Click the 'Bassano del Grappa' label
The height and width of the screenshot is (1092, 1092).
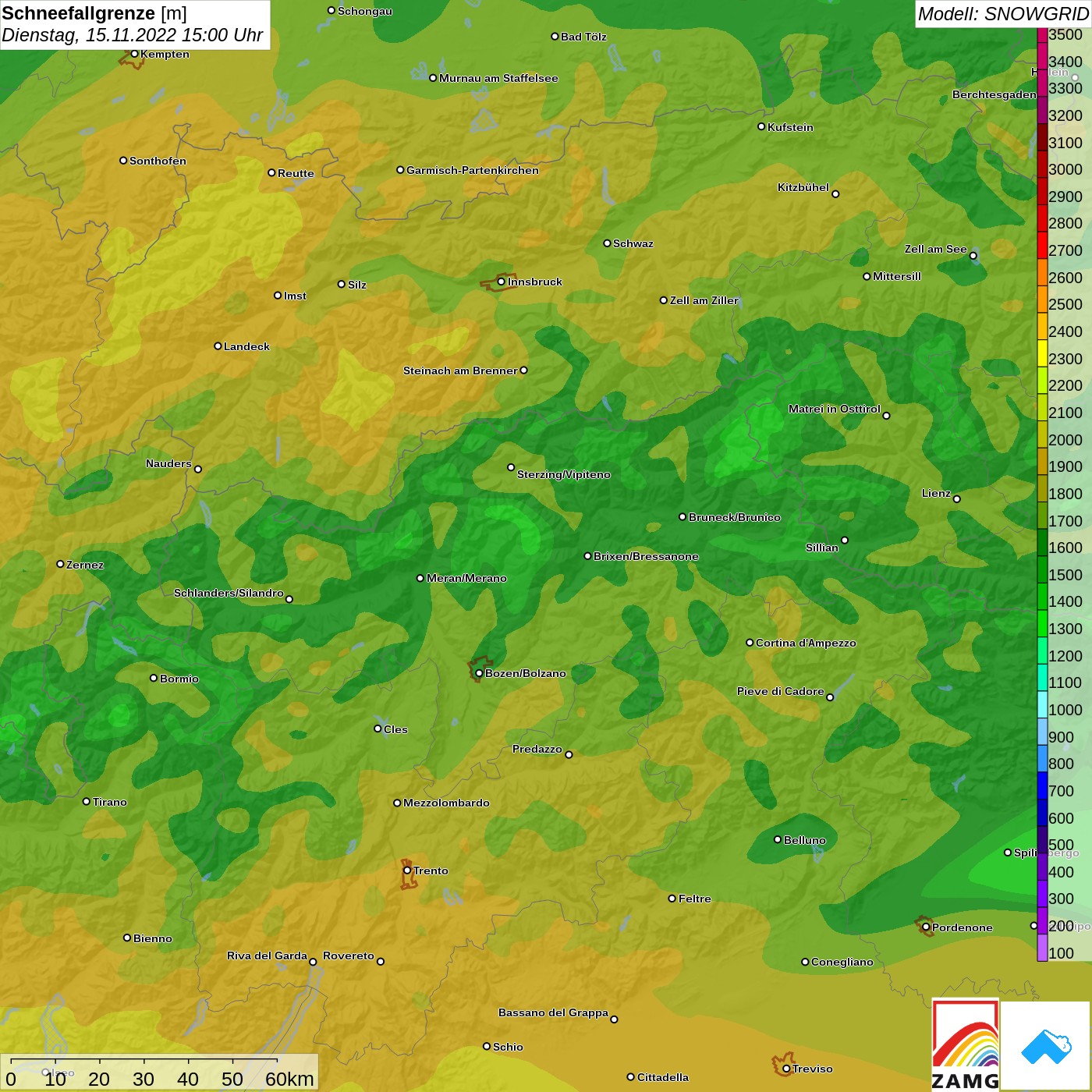coord(554,1012)
